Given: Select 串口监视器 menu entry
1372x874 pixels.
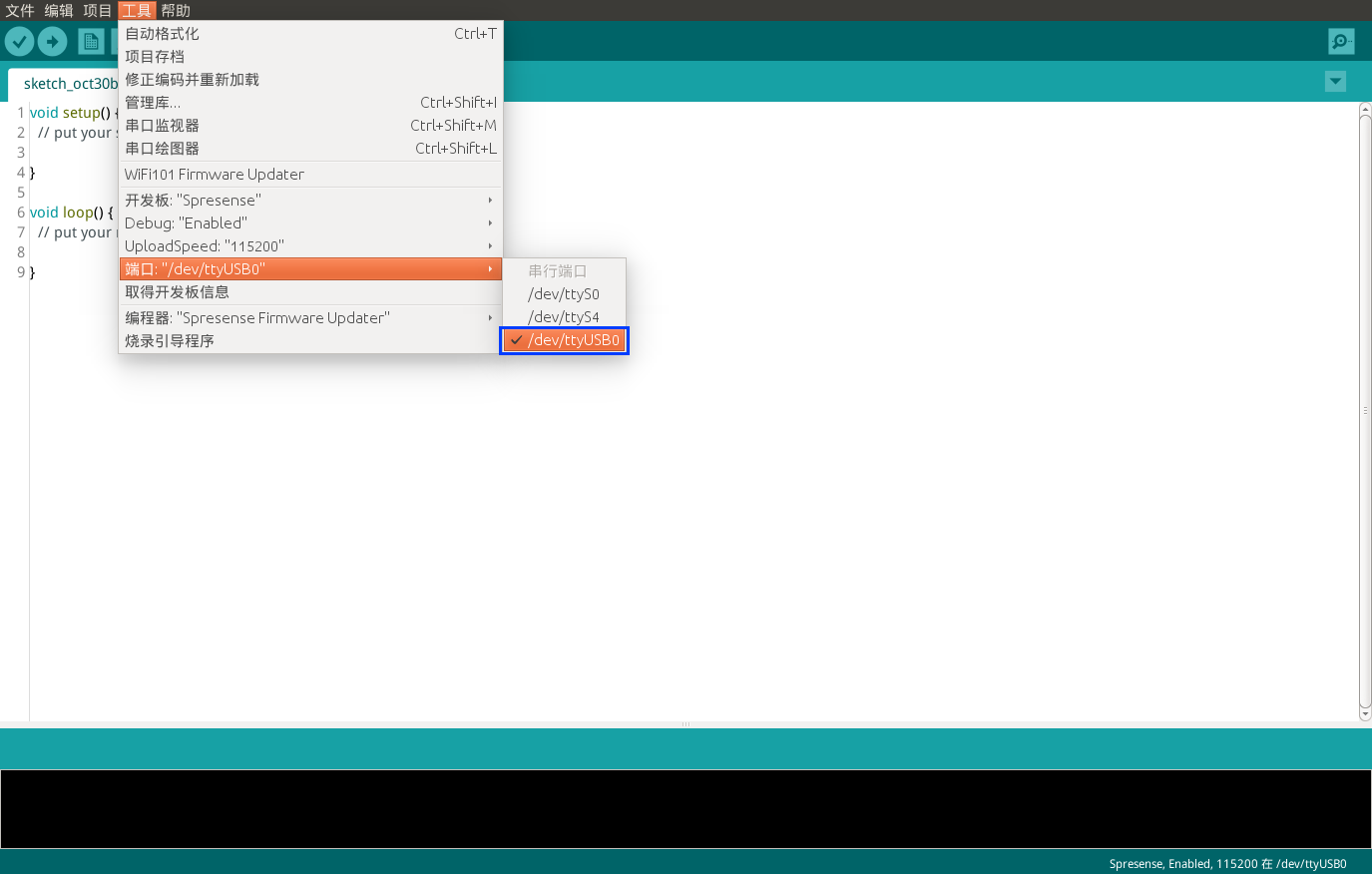Looking at the screenshot, I should (162, 126).
